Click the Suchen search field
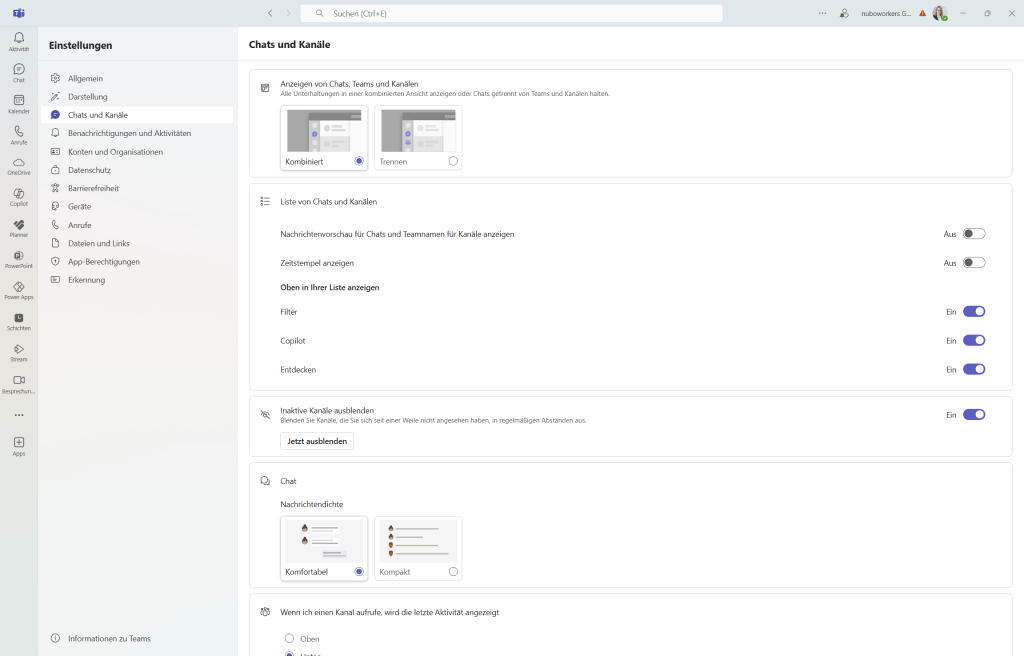The height and width of the screenshot is (656, 1024). coord(511,13)
